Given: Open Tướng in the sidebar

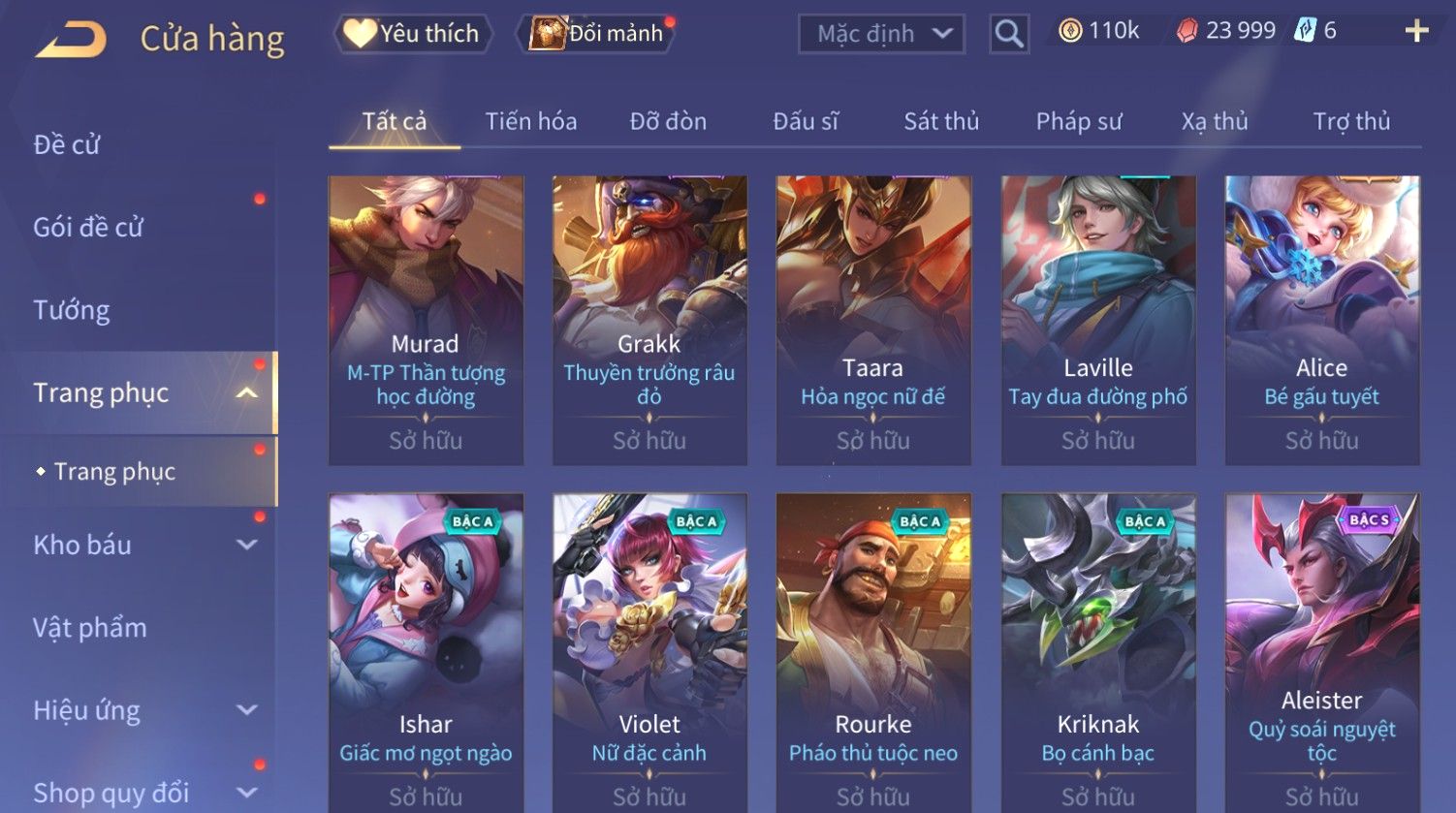Looking at the screenshot, I should [x=72, y=310].
